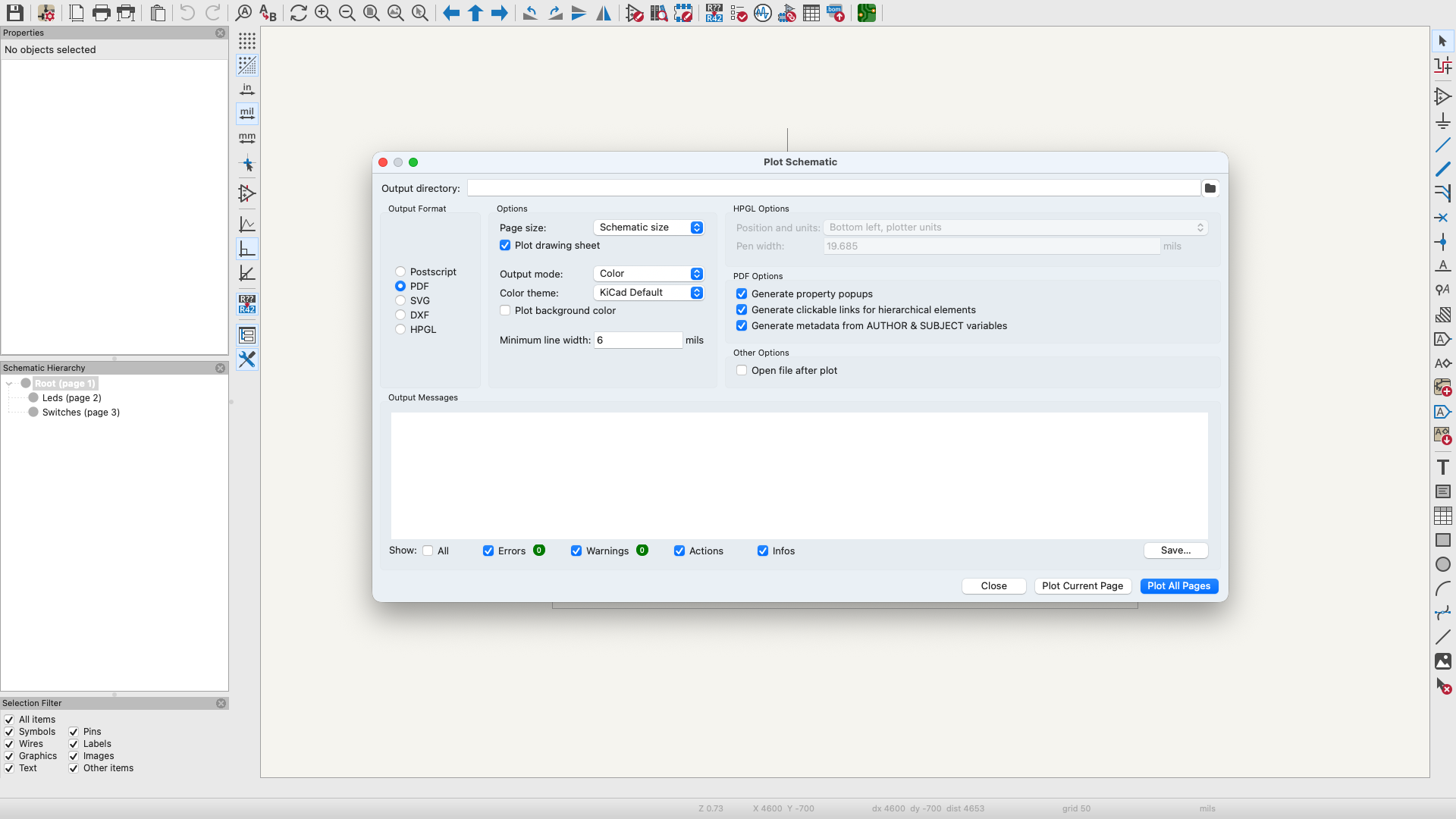Select the Add text tool
The height and width of the screenshot is (819, 1456).
(1442, 467)
